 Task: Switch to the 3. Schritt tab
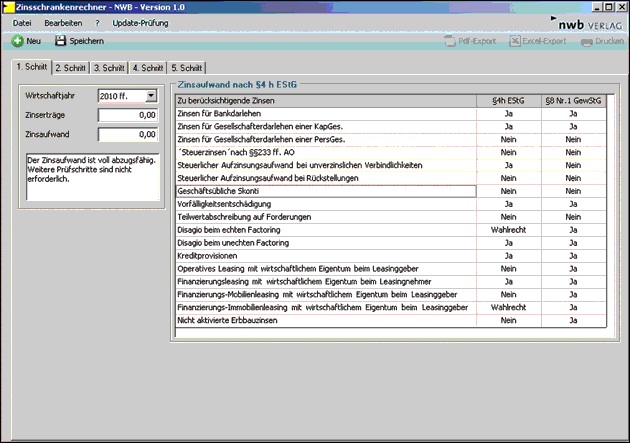[x=109, y=68]
